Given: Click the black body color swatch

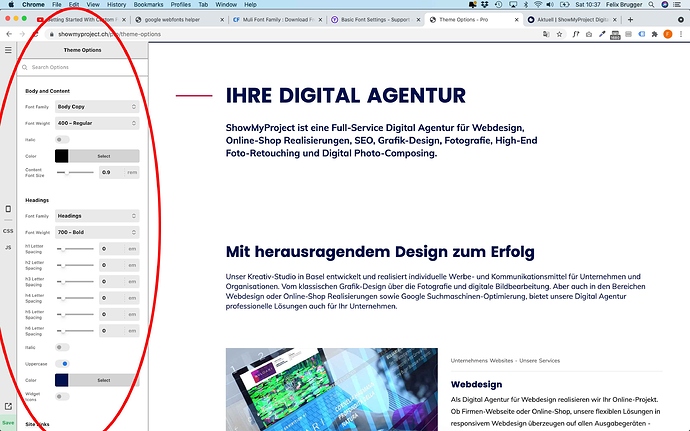Looking at the screenshot, I should [x=61, y=156].
